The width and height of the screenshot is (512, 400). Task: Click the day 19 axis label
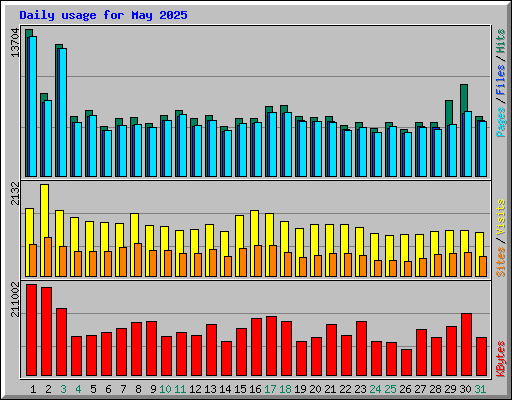click(x=300, y=389)
